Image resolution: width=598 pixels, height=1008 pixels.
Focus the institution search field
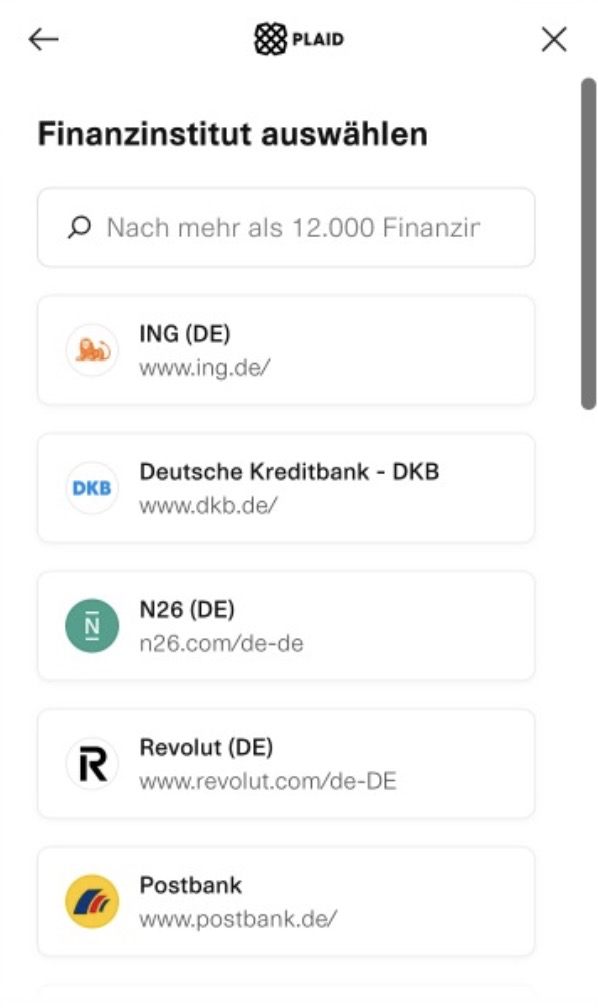(286, 228)
